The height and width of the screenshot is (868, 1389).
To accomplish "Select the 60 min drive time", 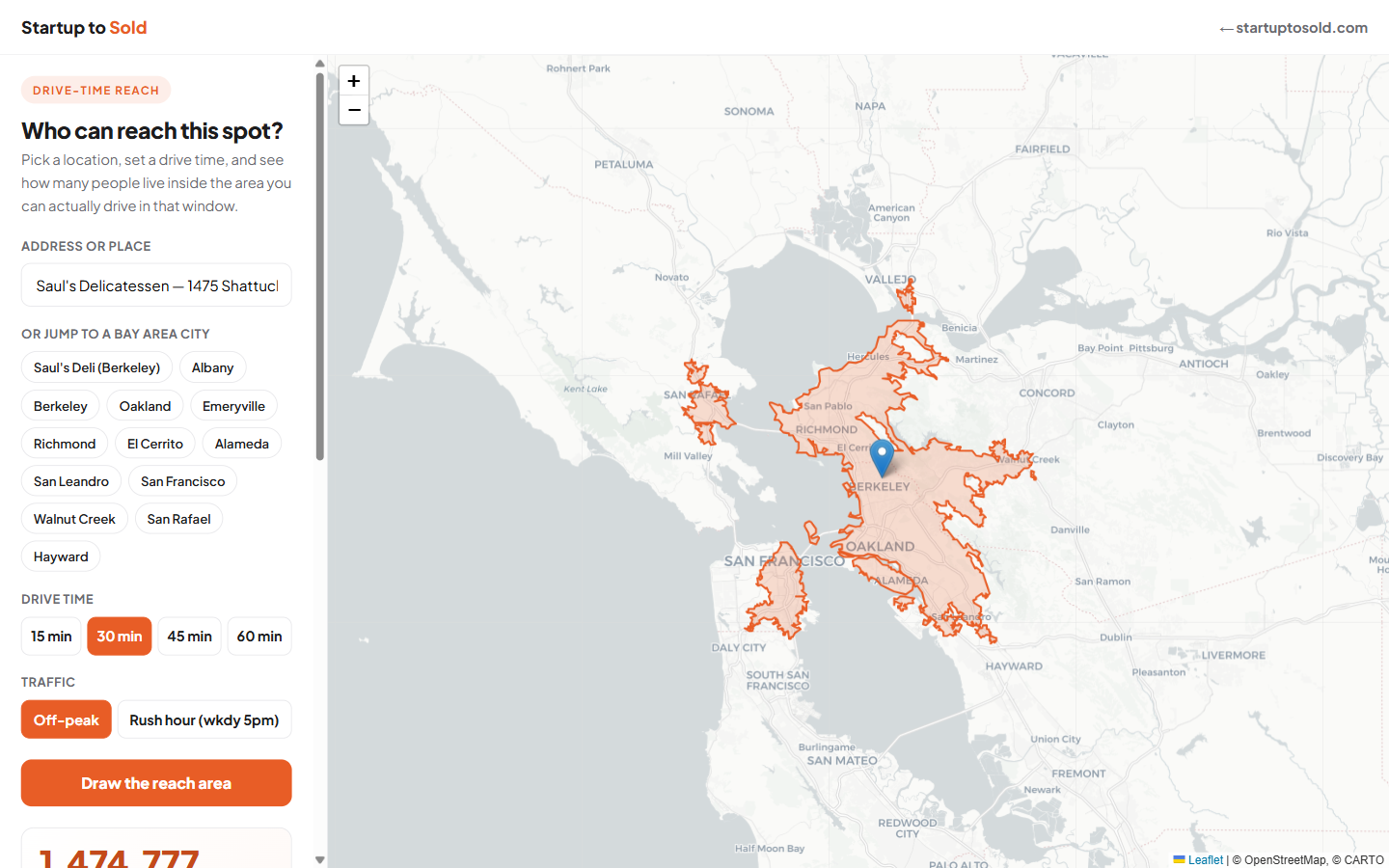I will [259, 637].
